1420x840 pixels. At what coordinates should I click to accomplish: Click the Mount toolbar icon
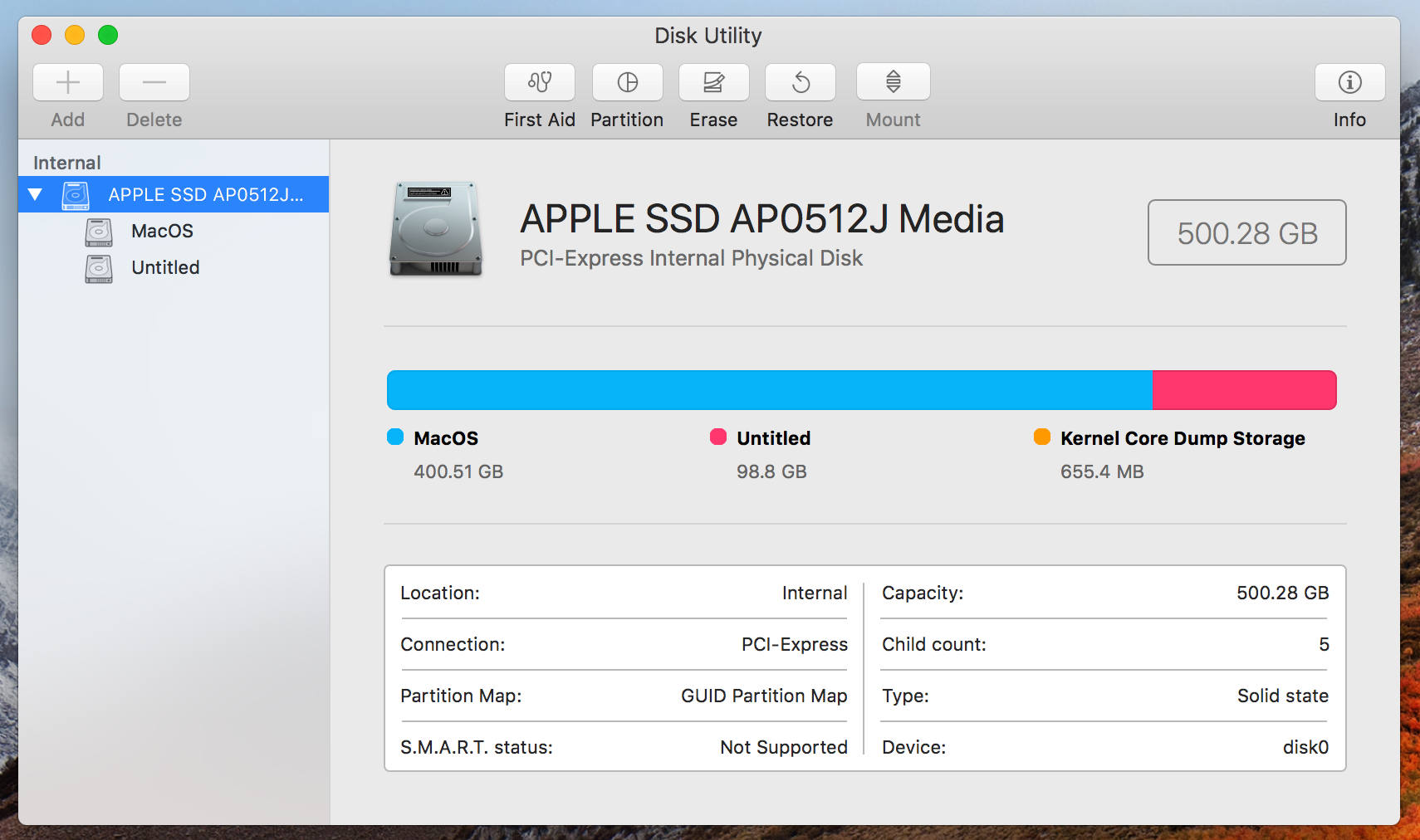tap(894, 82)
